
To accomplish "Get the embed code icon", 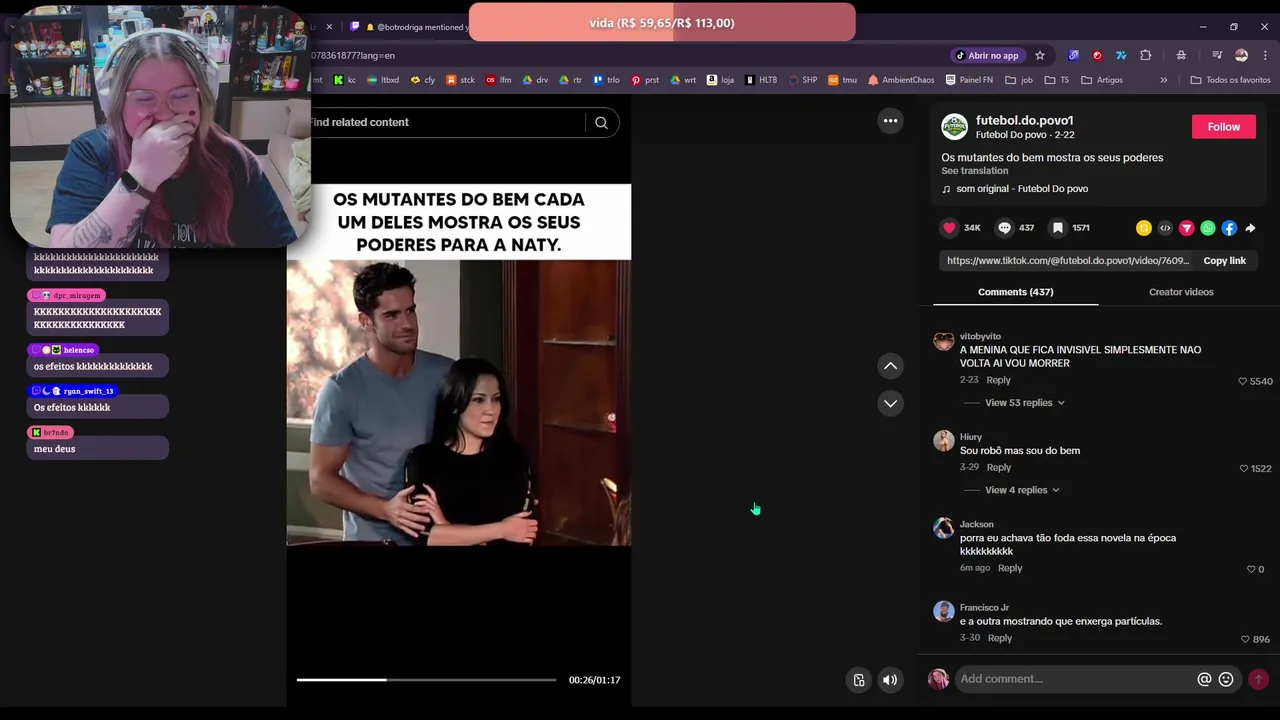I will tap(1165, 228).
